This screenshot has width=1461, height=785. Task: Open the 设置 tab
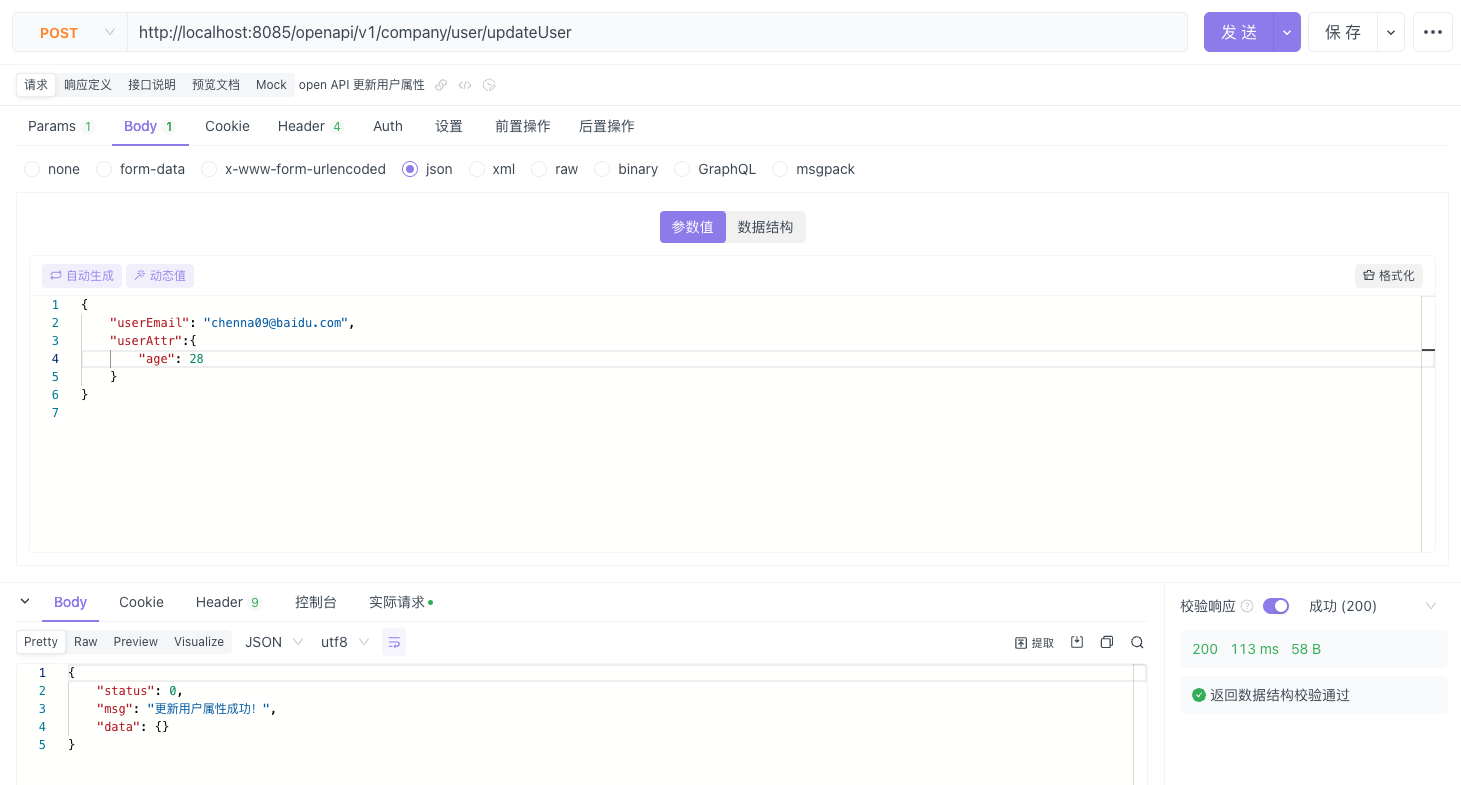449,126
